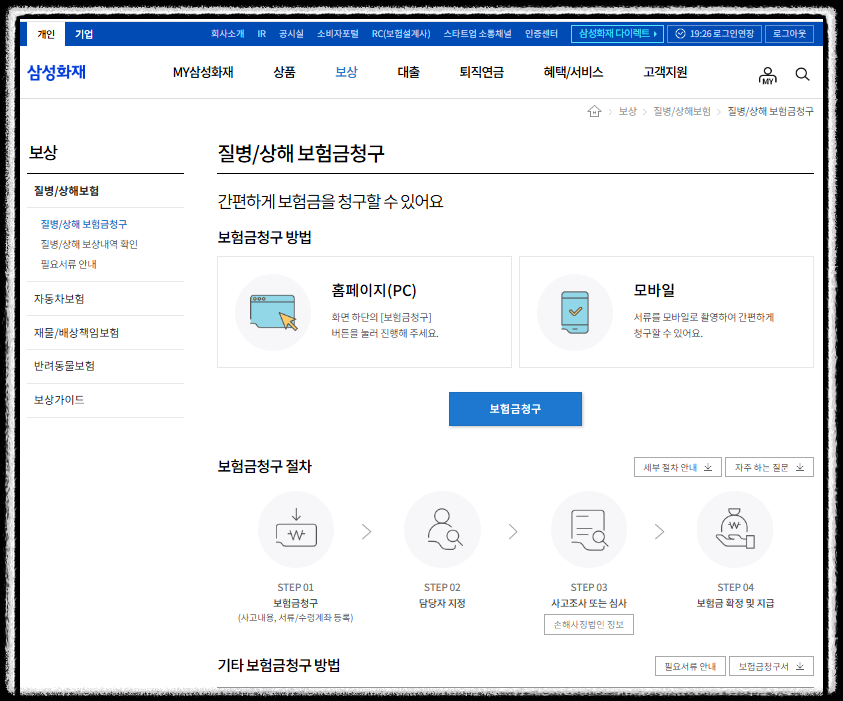This screenshot has height=701, width=843.
Task: Open the 퇴직연금 menu
Action: click(481, 72)
